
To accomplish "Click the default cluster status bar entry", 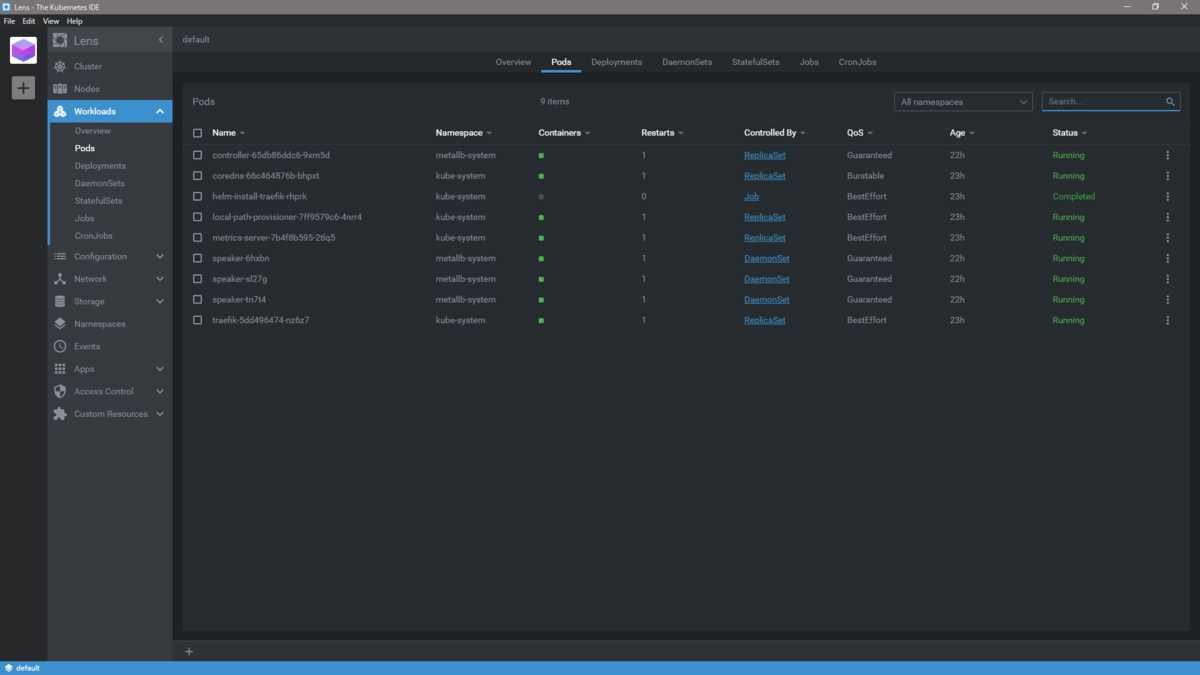I will (x=22, y=668).
